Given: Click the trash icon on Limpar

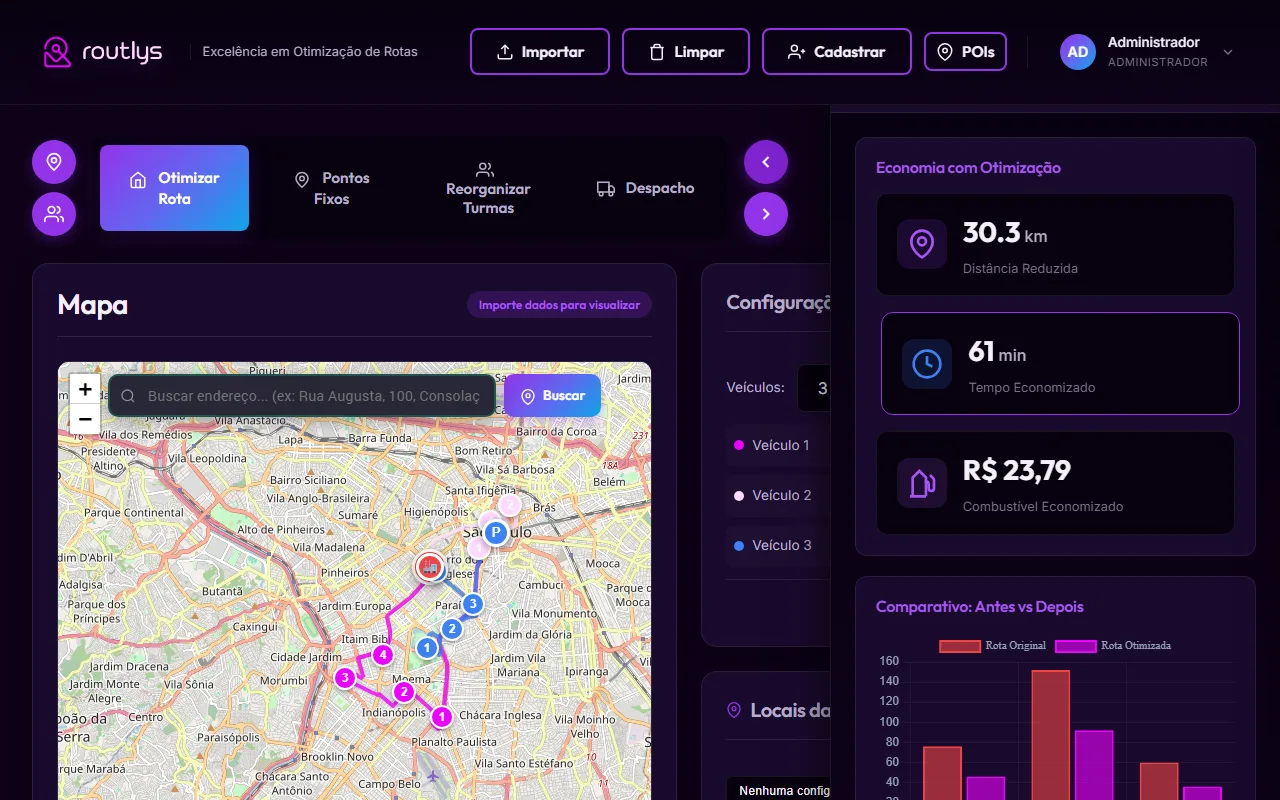Looking at the screenshot, I should coord(657,52).
